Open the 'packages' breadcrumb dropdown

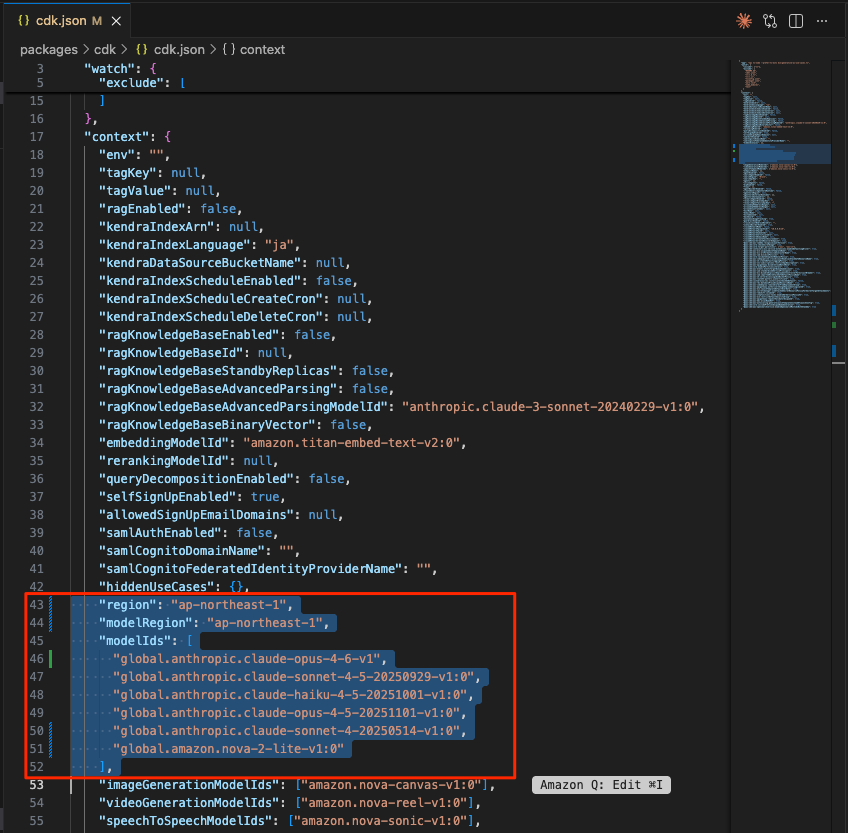48,49
